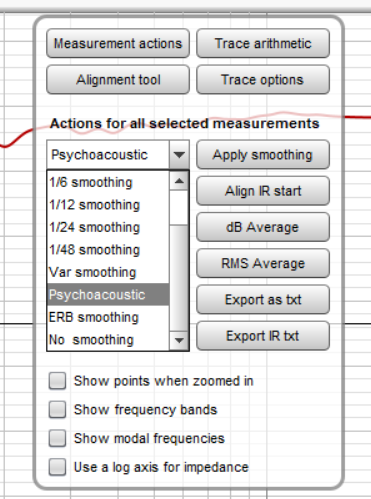Compute RMS Average of measurements
371x499 pixels.
(263, 263)
